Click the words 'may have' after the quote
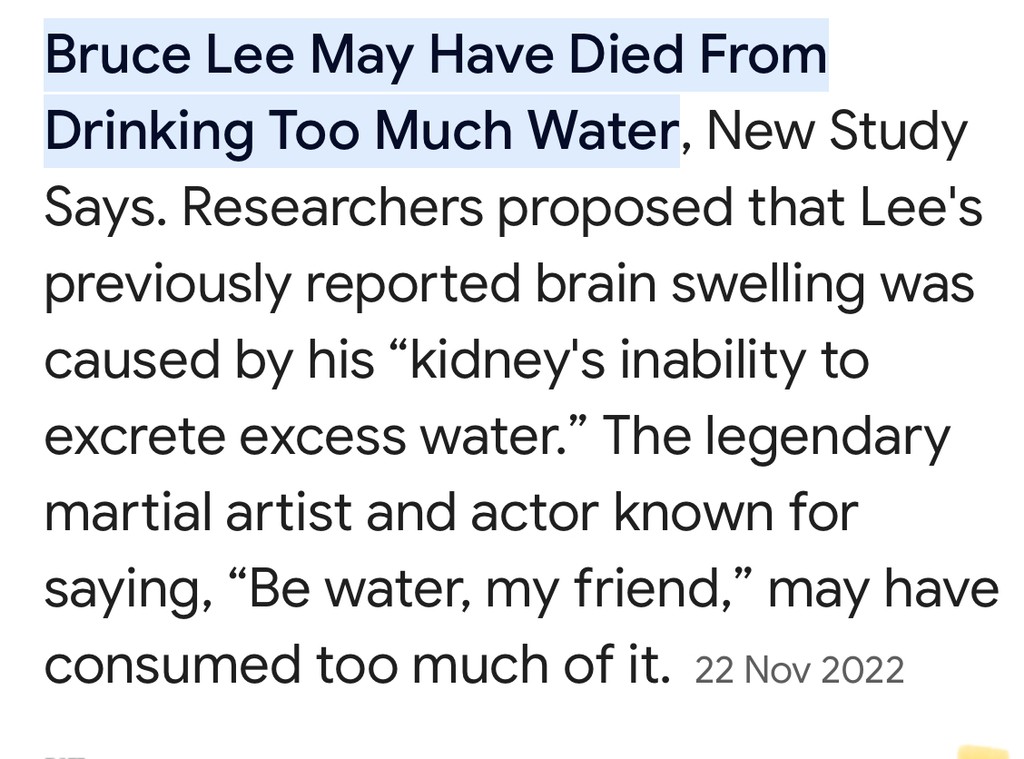This screenshot has width=1024, height=759. tap(882, 589)
